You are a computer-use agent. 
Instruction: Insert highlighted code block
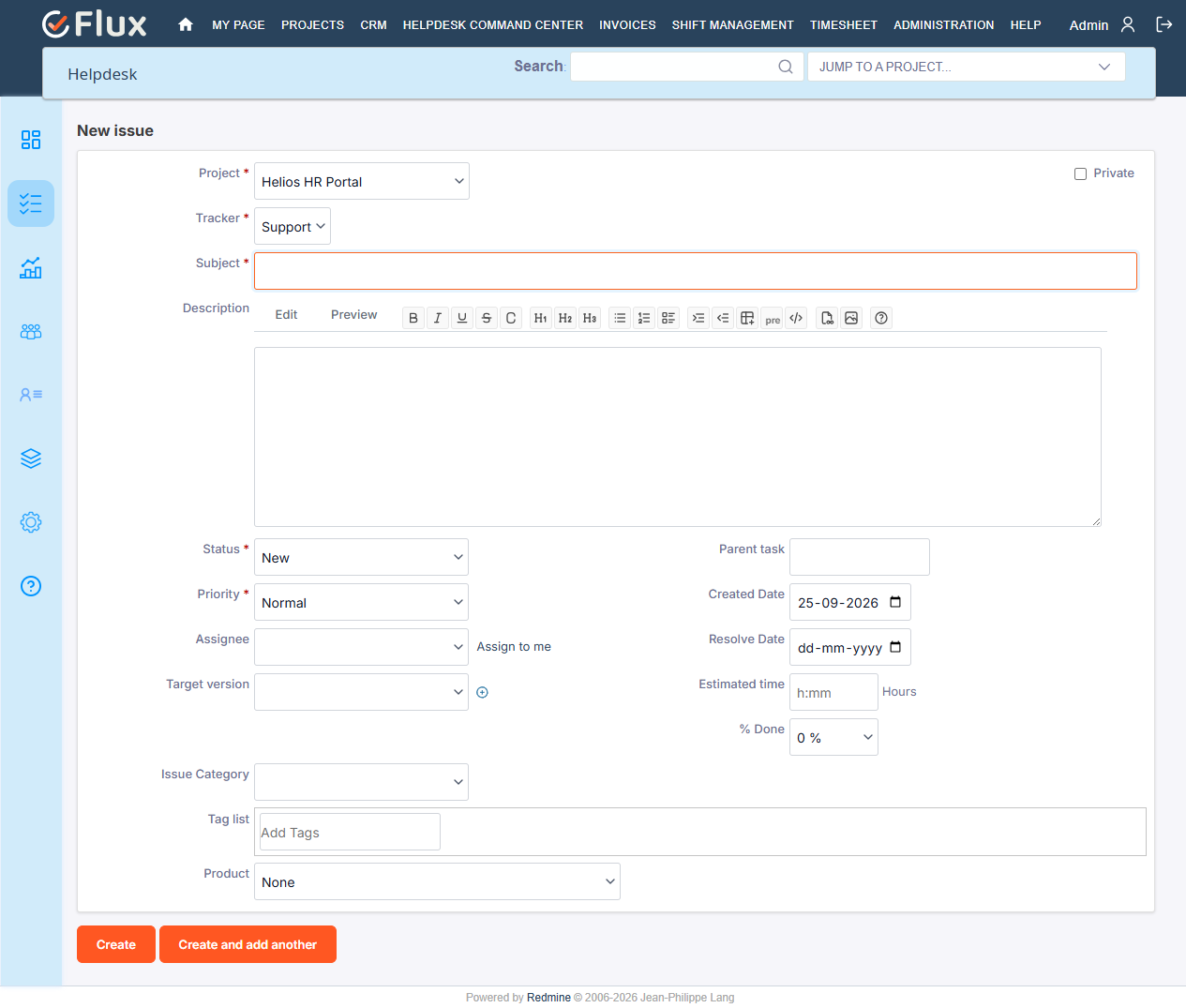click(x=796, y=318)
